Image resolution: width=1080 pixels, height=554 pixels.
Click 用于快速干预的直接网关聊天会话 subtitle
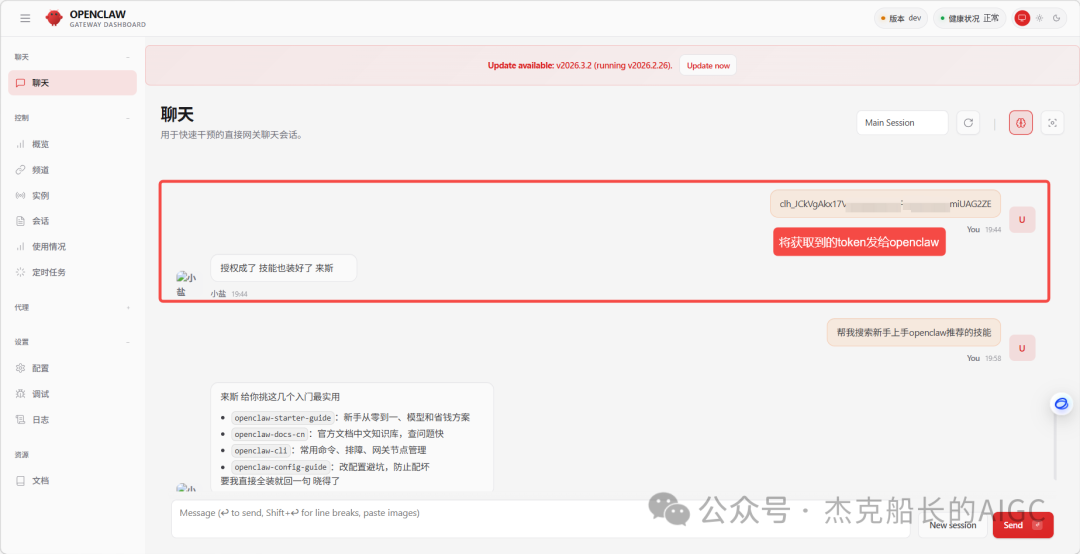click(x=232, y=135)
